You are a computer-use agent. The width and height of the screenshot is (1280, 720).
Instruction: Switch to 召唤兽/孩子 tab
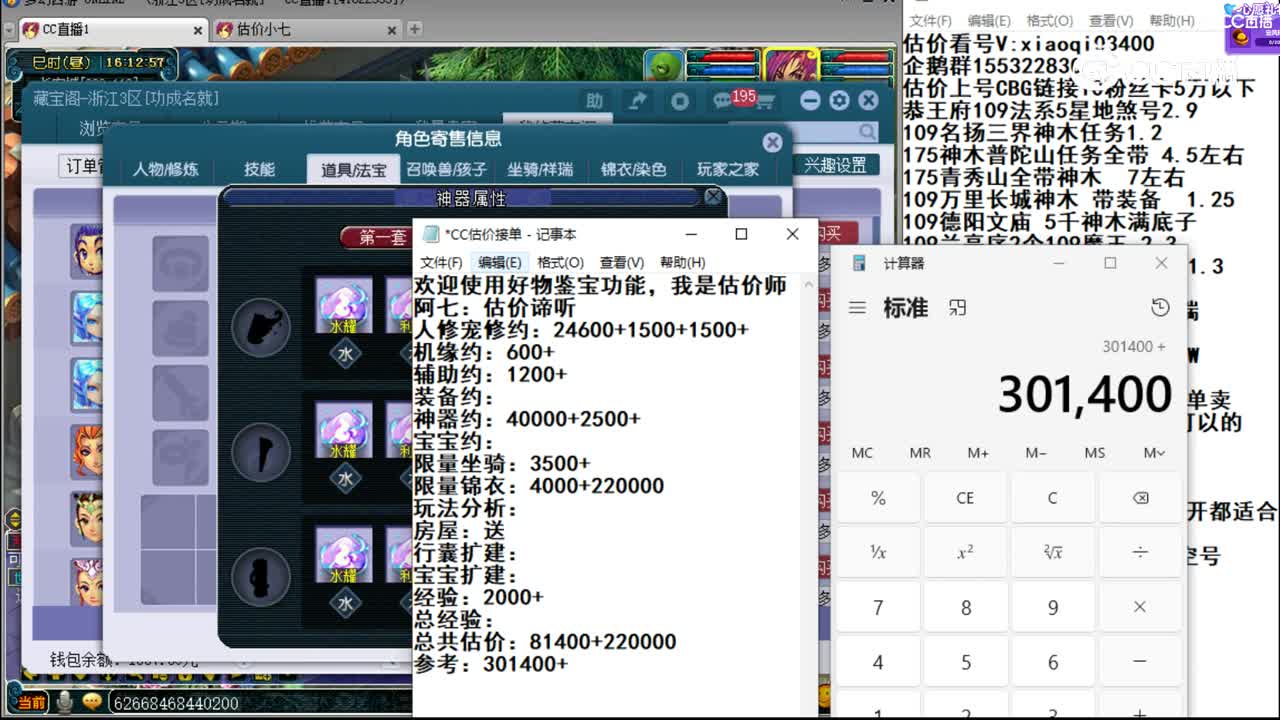(x=446, y=169)
